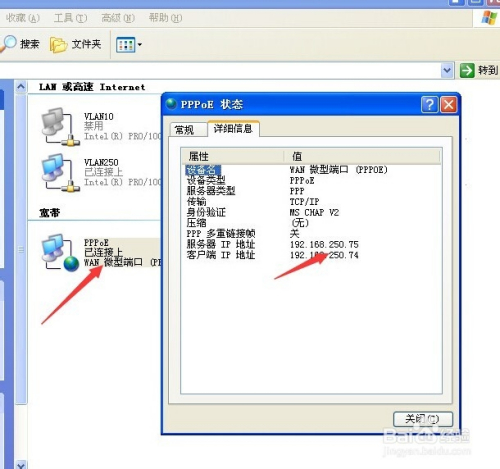Click the scroll up arrow in left pane
Viewport: 500px width, 469px height.
tap(21, 87)
